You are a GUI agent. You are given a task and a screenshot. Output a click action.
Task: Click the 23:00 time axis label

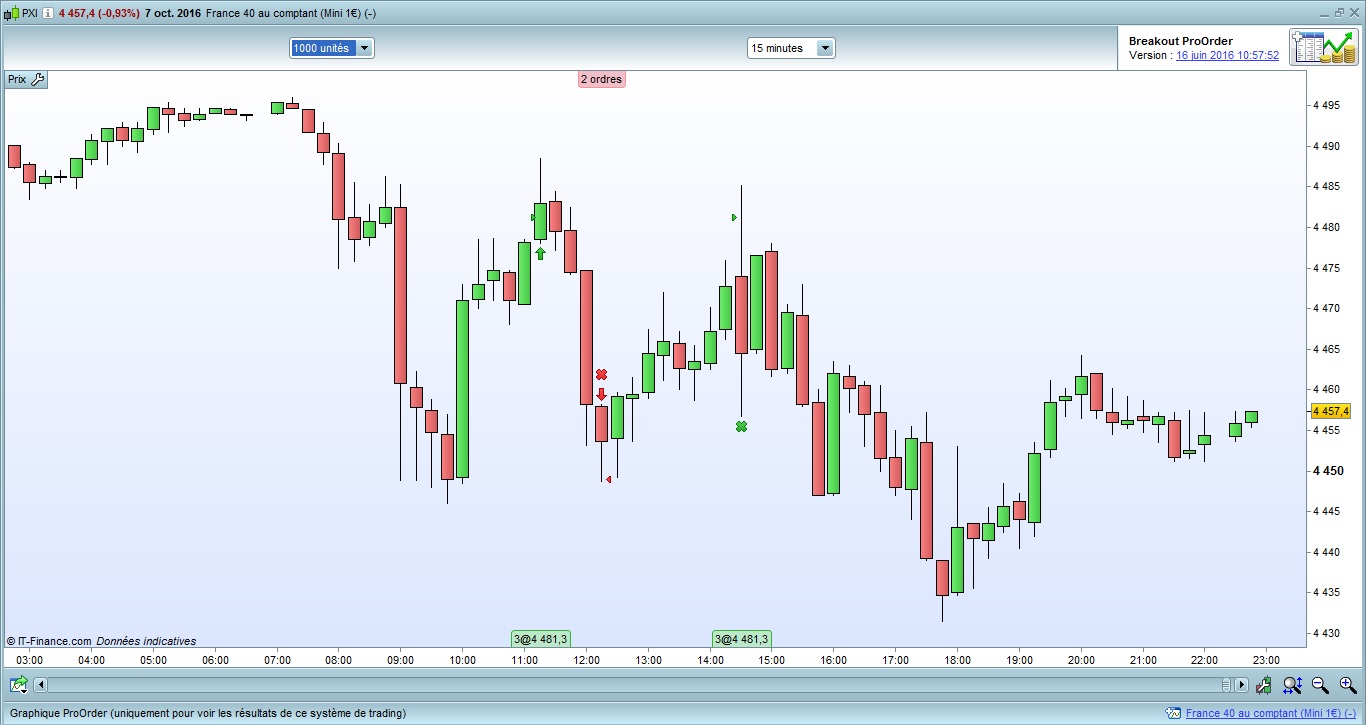[x=1266, y=660]
